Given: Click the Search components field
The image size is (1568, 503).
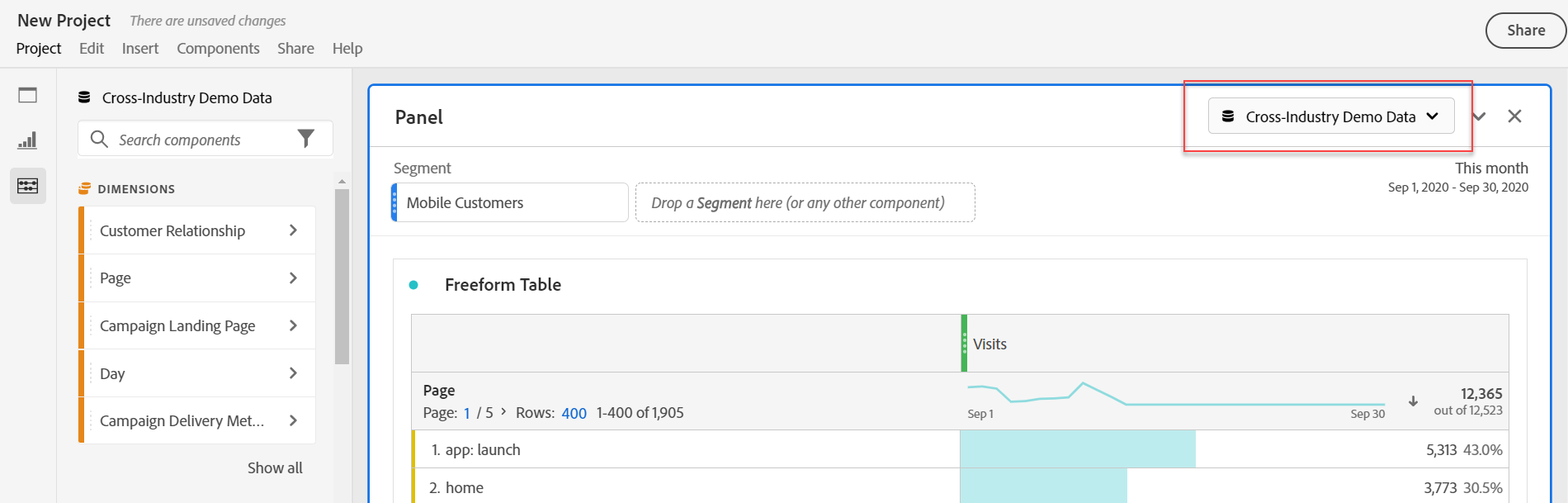Looking at the screenshot, I should tap(198, 140).
